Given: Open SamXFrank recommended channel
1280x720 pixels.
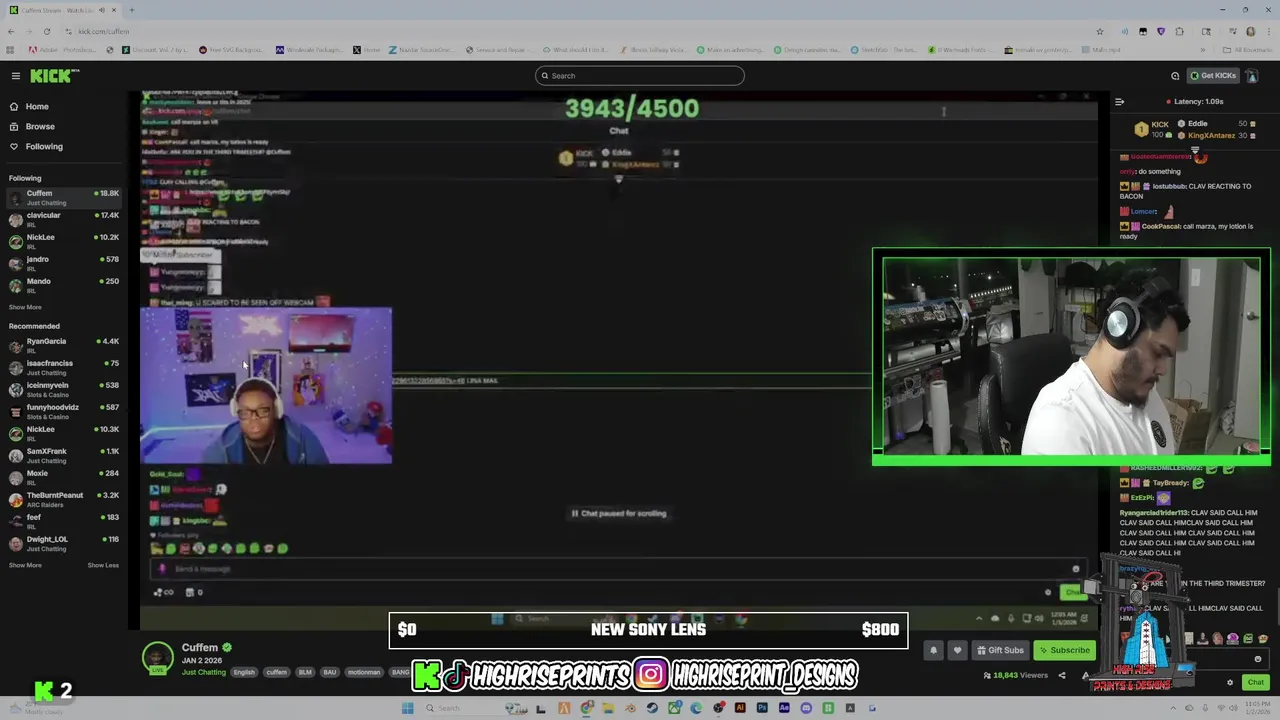Looking at the screenshot, I should pyautogui.click(x=64, y=455).
